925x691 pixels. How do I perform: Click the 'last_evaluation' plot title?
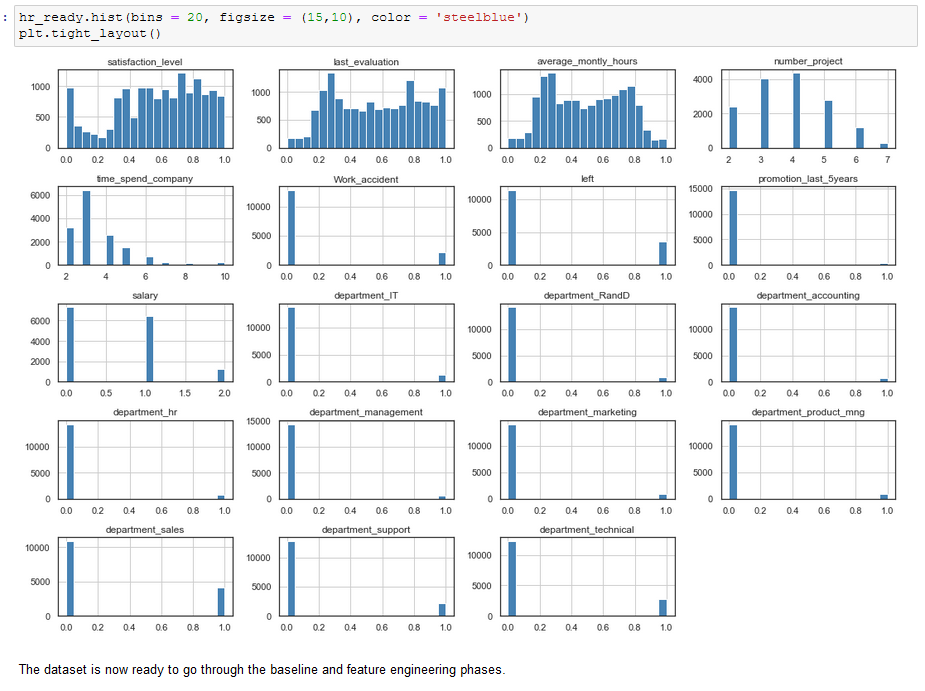(366, 62)
